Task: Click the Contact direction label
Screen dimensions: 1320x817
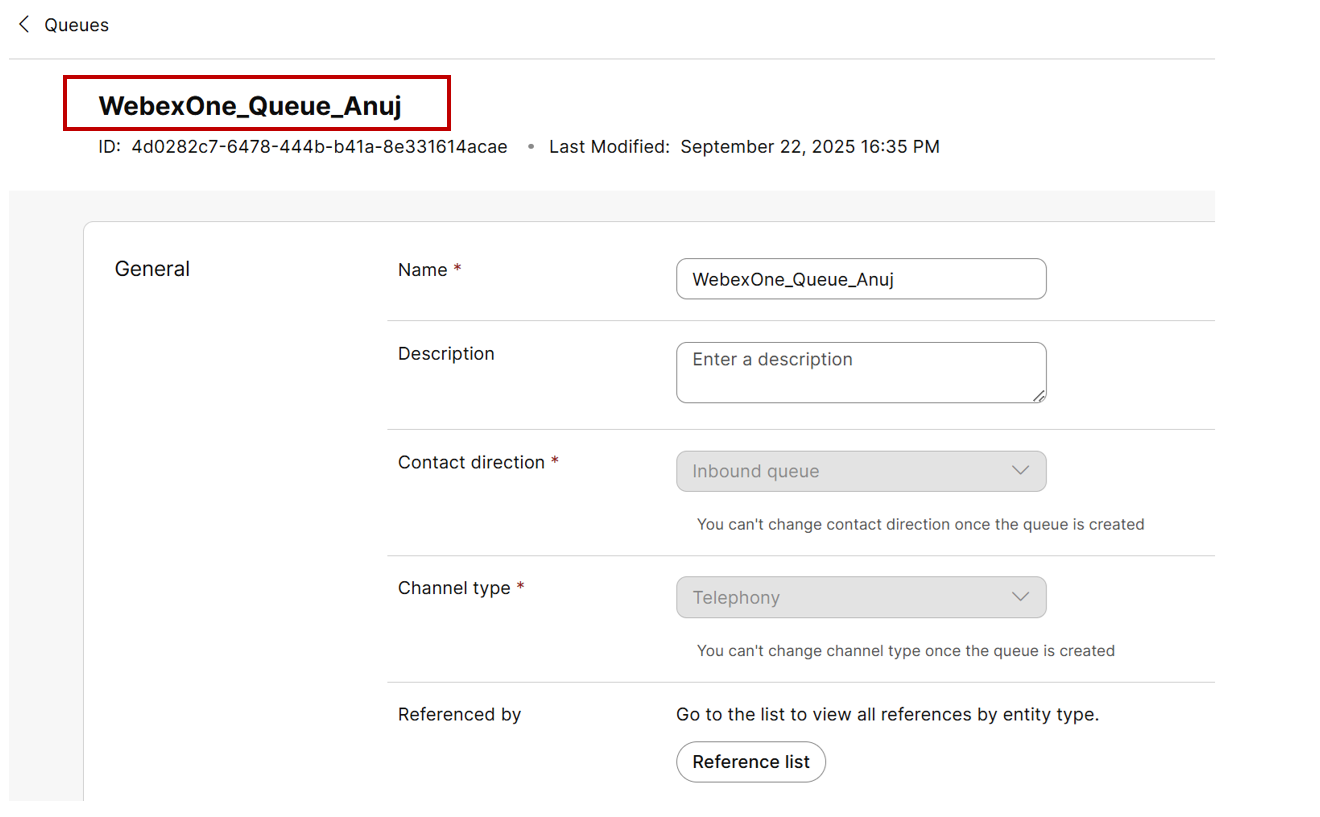Action: pos(471,462)
